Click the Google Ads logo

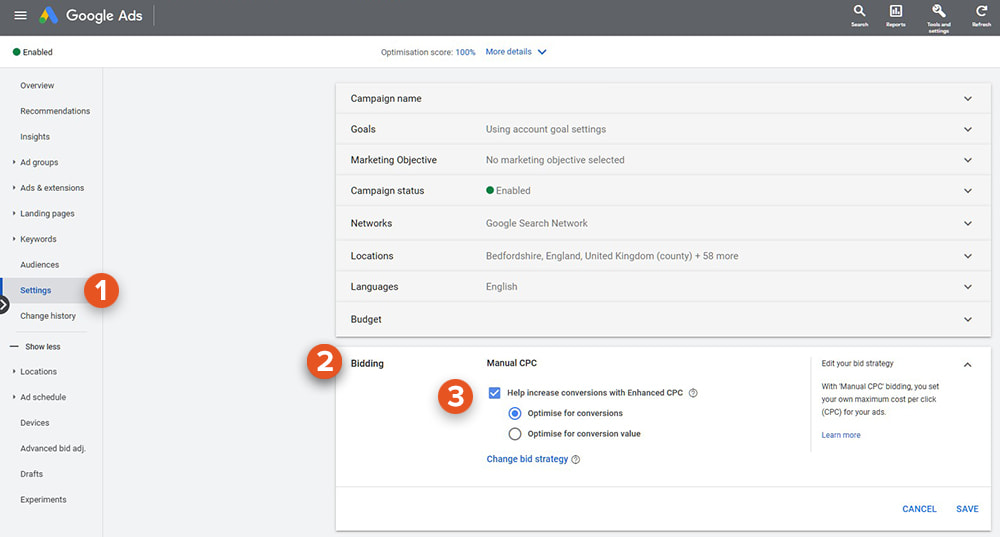91,15
